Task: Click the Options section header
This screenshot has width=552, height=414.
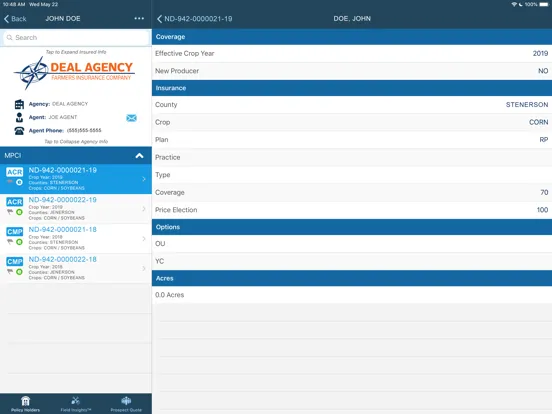Action: coord(352,227)
